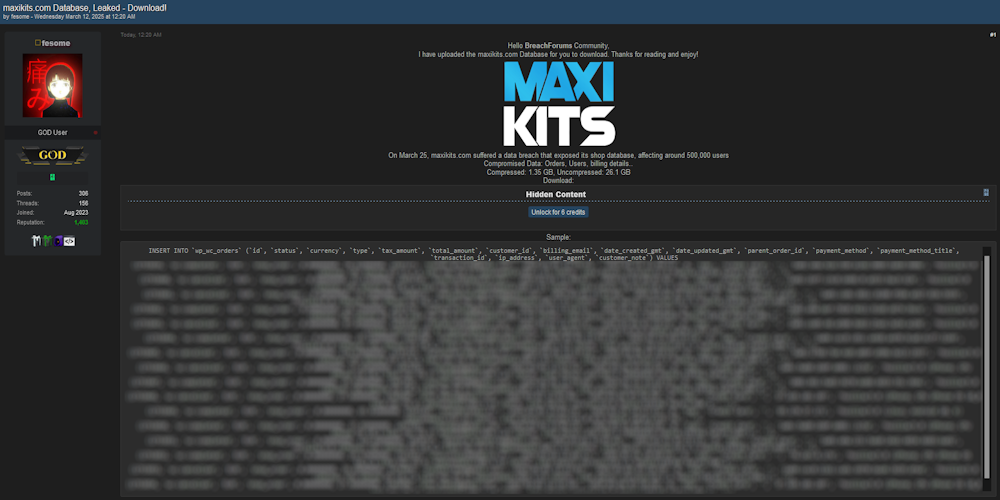Click the green award icon
This screenshot has width=1000, height=500.
[46, 241]
